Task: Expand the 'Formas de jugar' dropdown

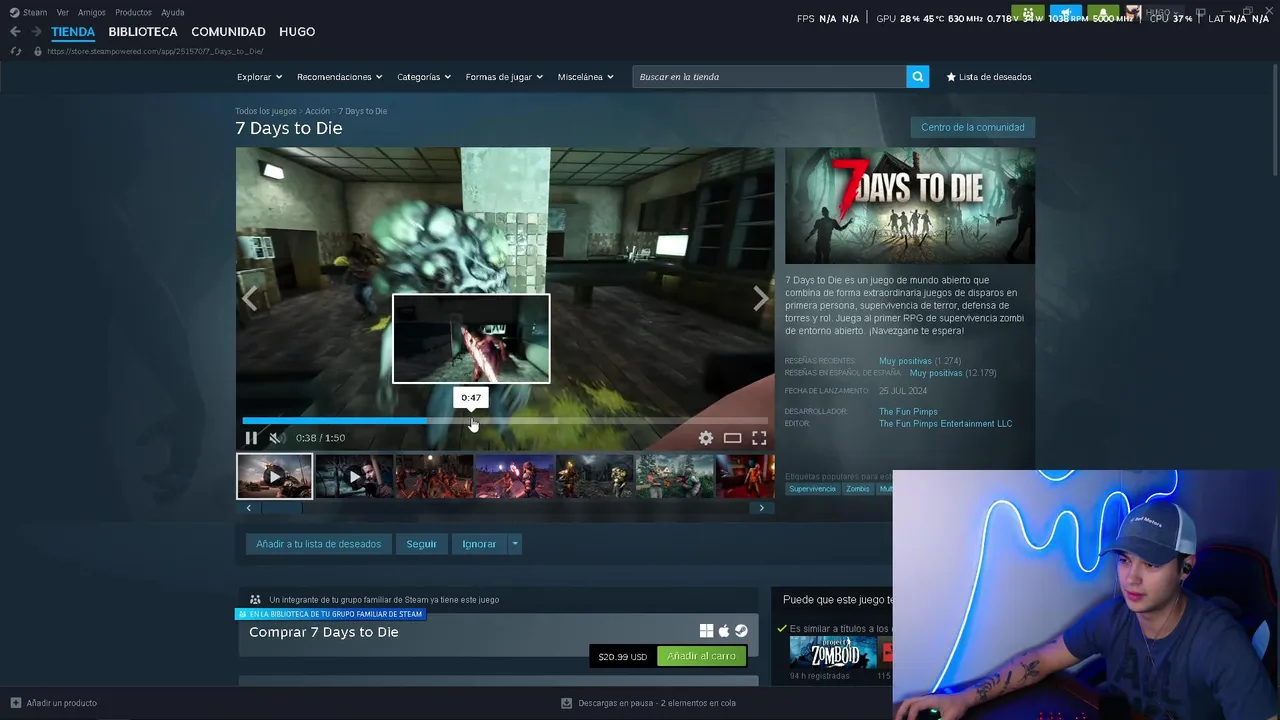Action: coord(504,77)
